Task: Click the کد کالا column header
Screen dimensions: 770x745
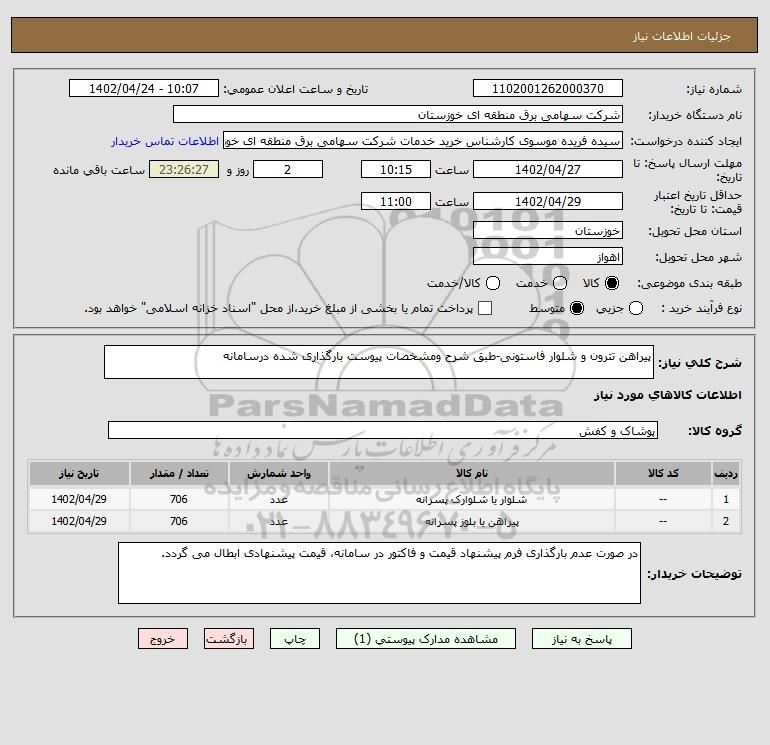Action: click(x=663, y=473)
